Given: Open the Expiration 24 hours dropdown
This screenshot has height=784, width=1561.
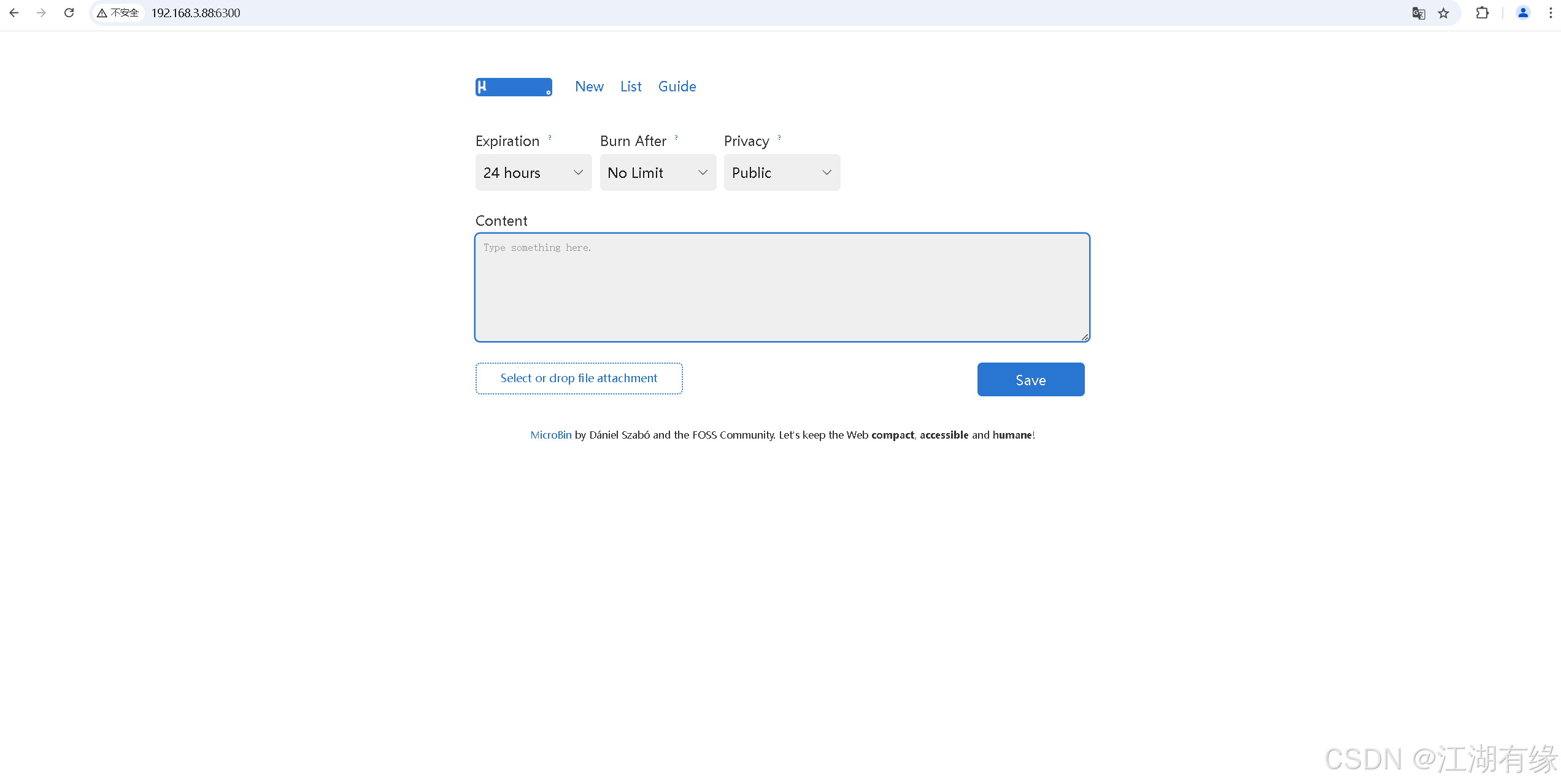Looking at the screenshot, I should tap(533, 173).
